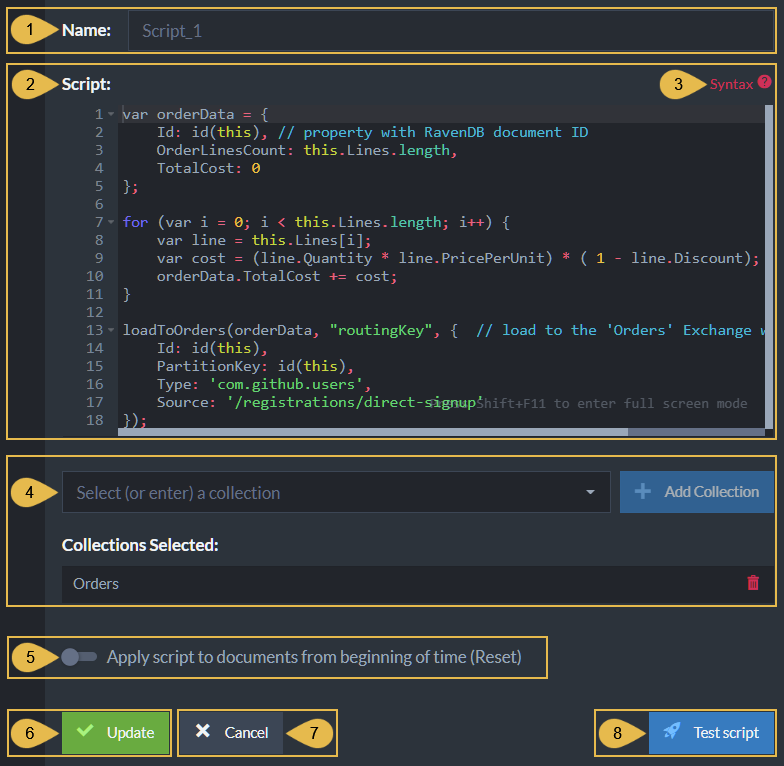784x766 pixels.
Task: Click the Orders row in Collections Selected
Action: (418, 584)
